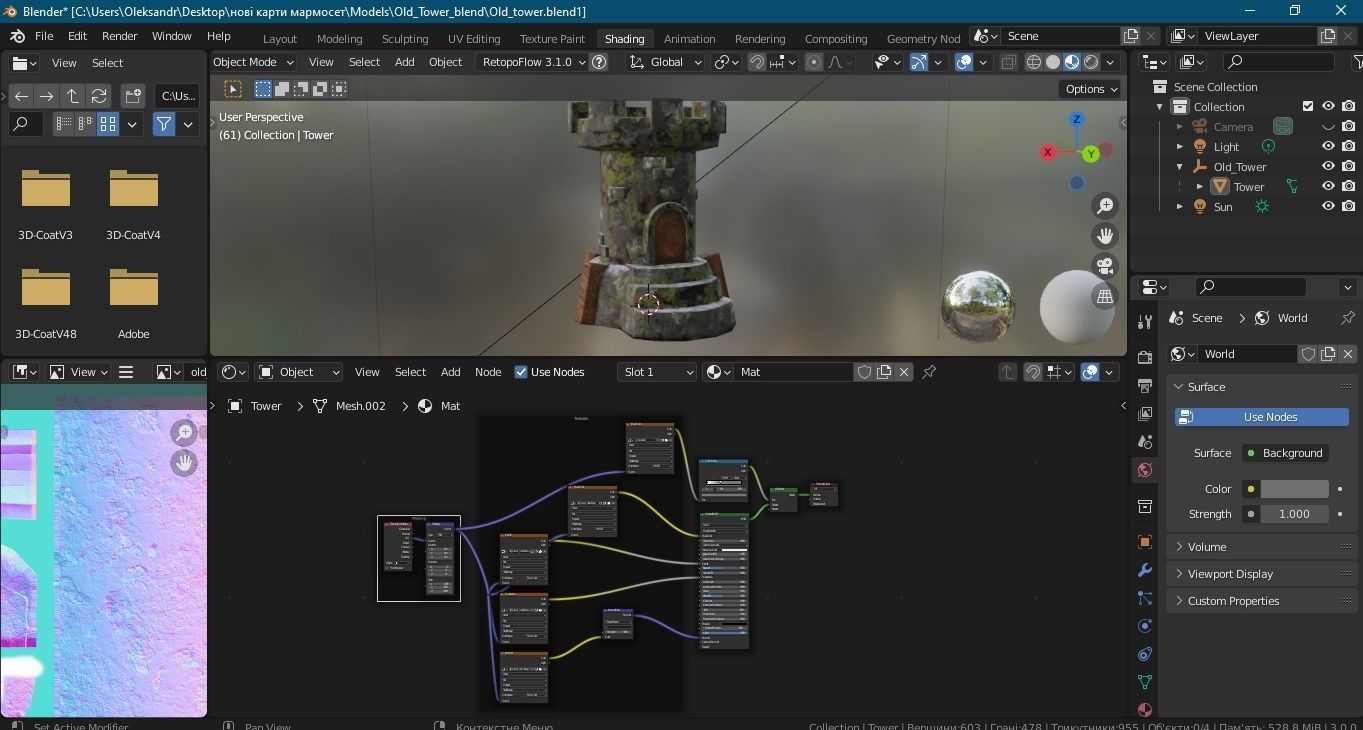Collapse the Old_Tower tree item
The height and width of the screenshot is (730, 1363).
[1180, 167]
